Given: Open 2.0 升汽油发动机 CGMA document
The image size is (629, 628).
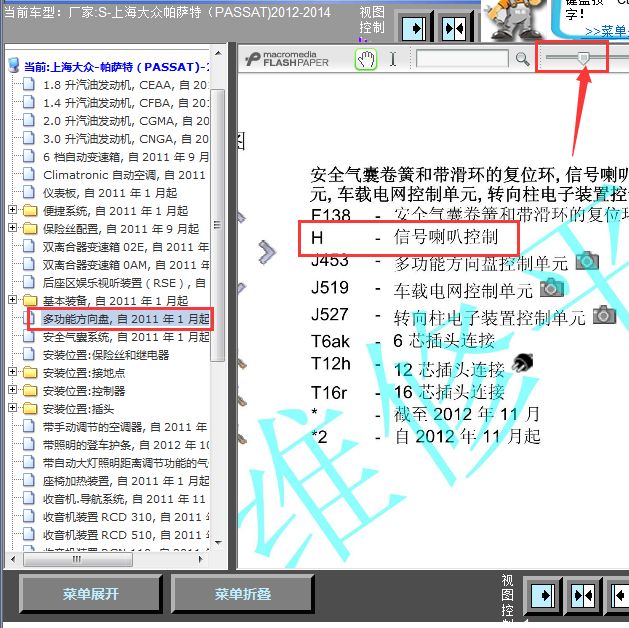Looking at the screenshot, I should tap(126, 121).
